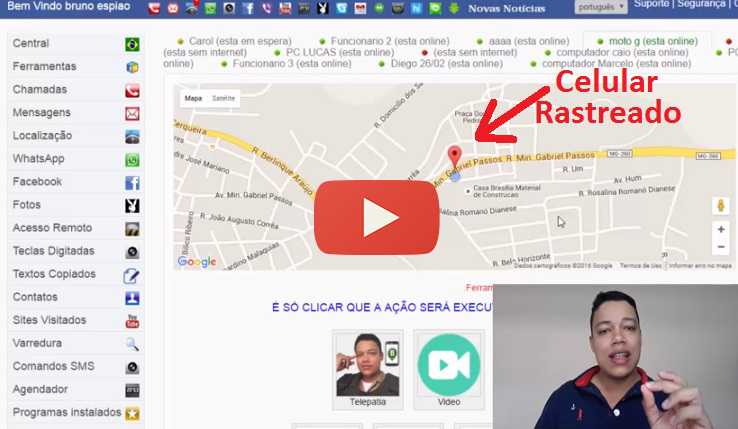
Task: Select device moto g (esta online)
Action: click(652, 41)
